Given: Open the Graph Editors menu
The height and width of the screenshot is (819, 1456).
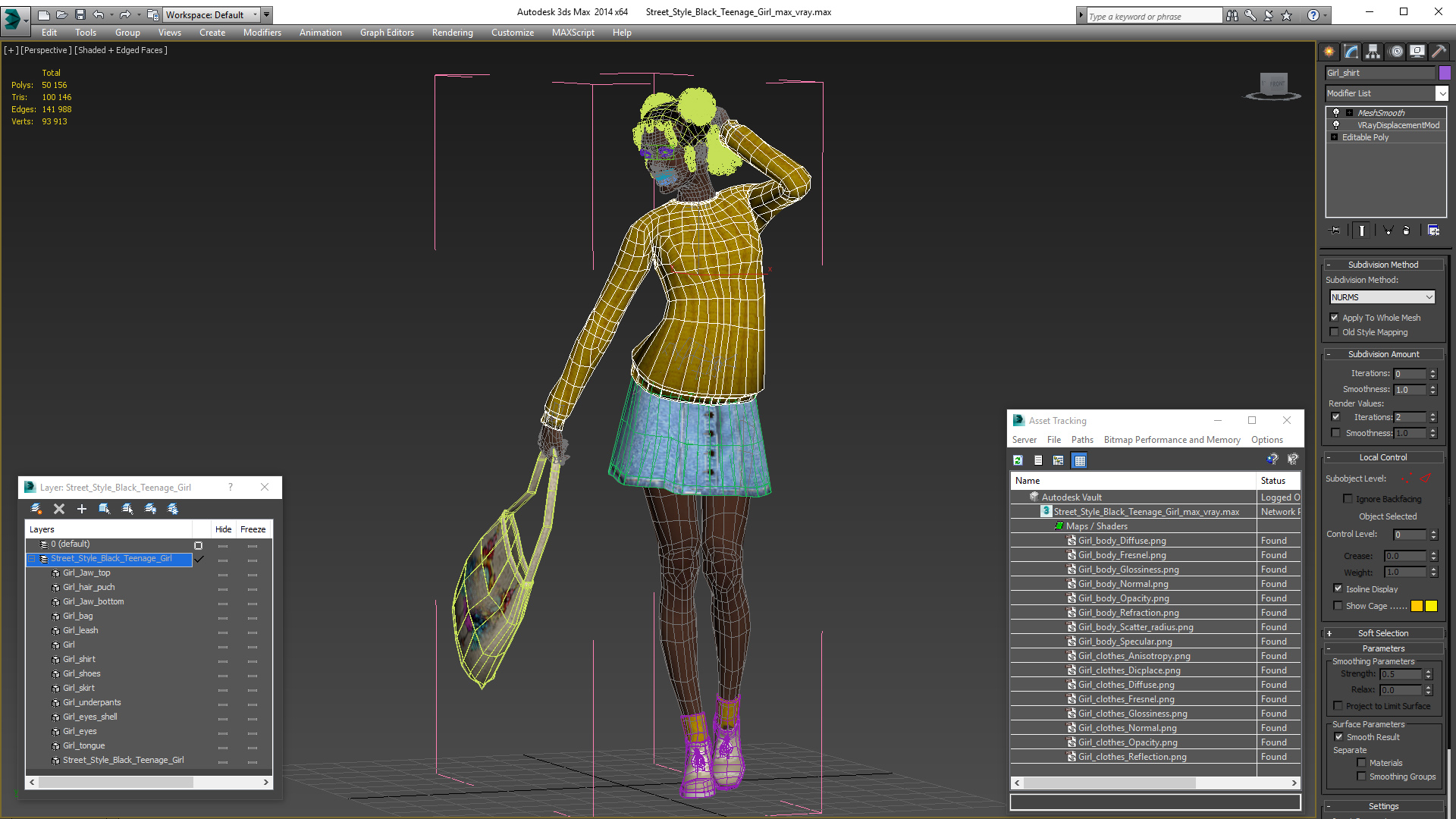Looking at the screenshot, I should (x=387, y=33).
